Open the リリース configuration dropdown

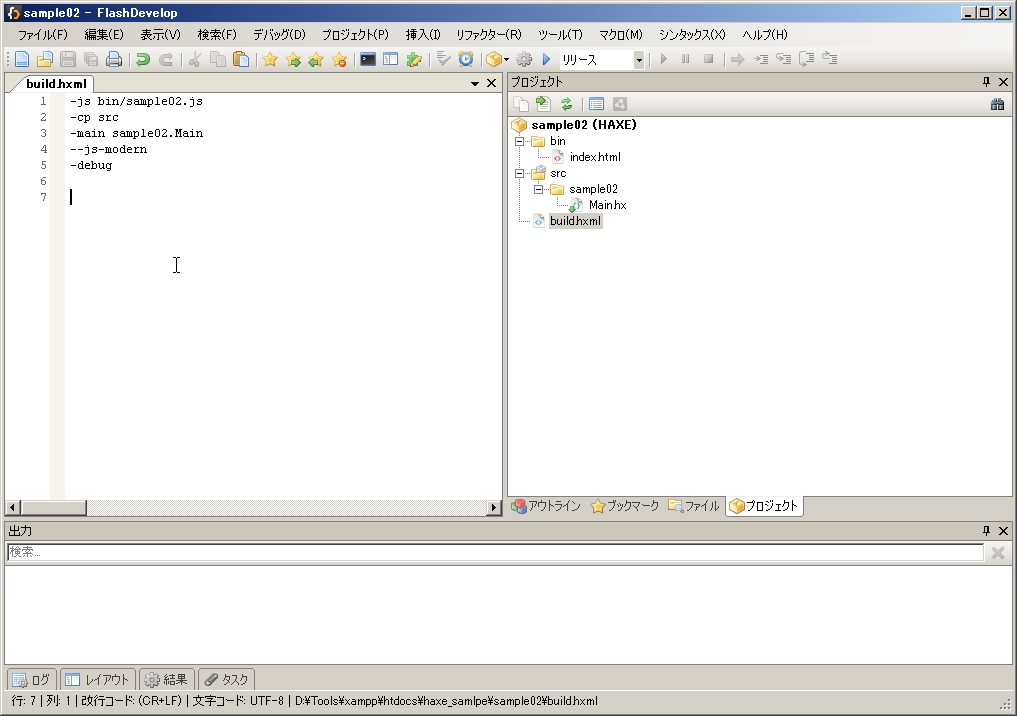click(x=639, y=60)
